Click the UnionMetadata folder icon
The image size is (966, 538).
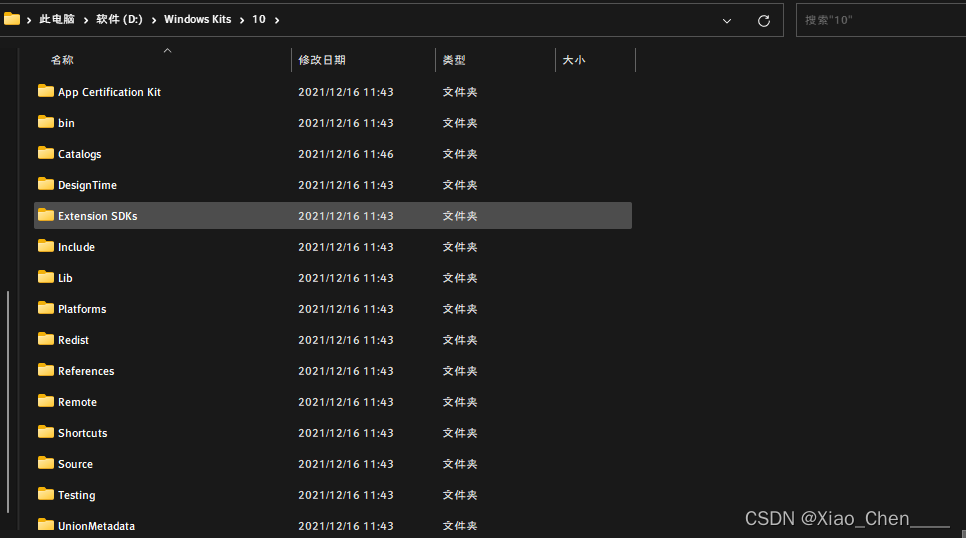46,525
